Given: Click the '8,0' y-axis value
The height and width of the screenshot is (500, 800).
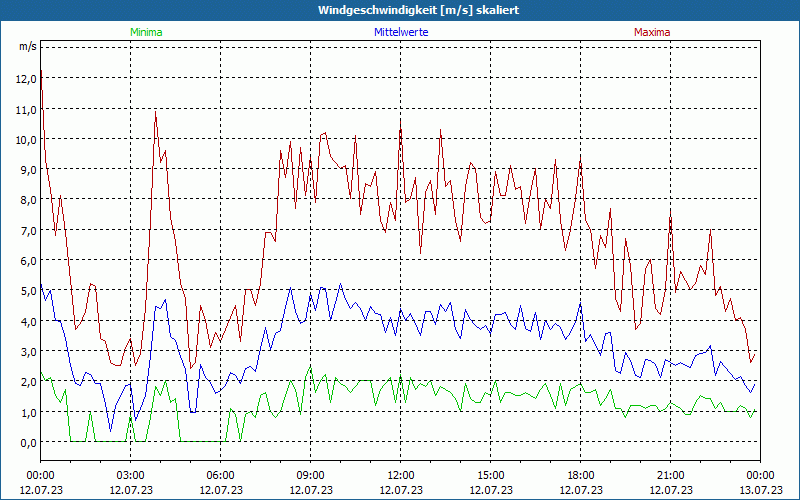Looking at the screenshot, I should coord(30,200).
